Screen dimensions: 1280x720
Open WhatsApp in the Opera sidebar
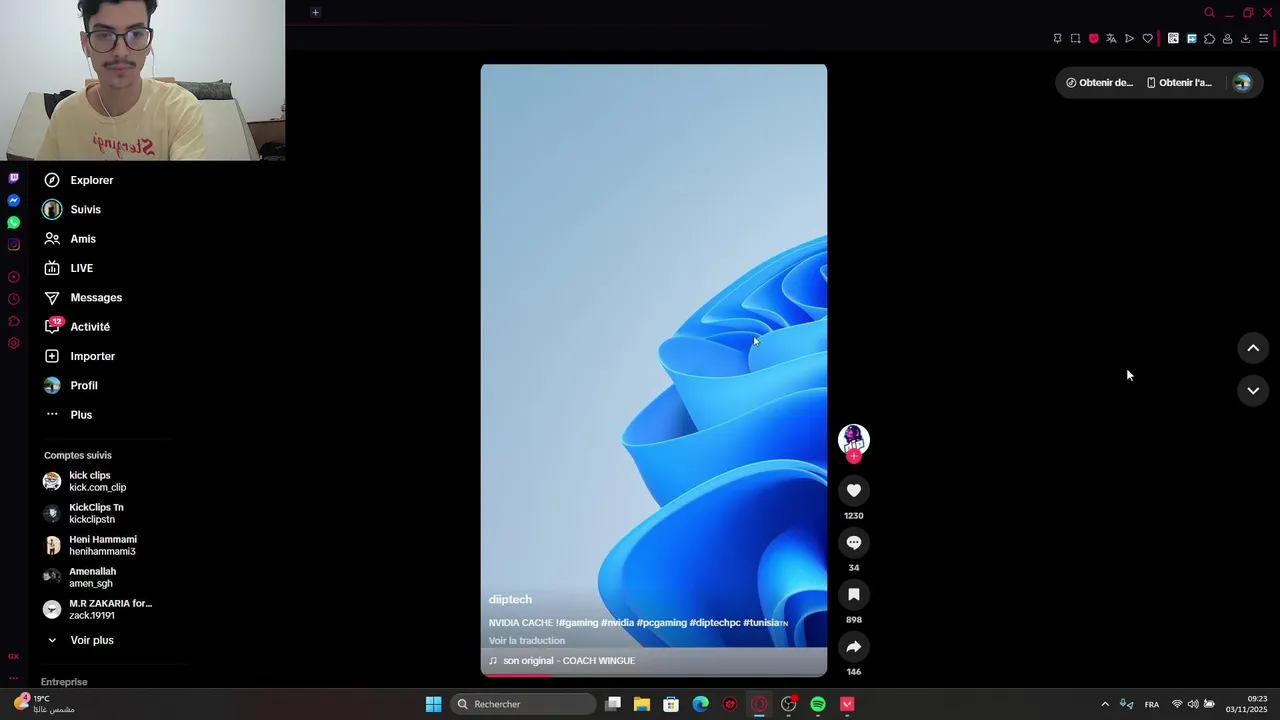coord(13,222)
